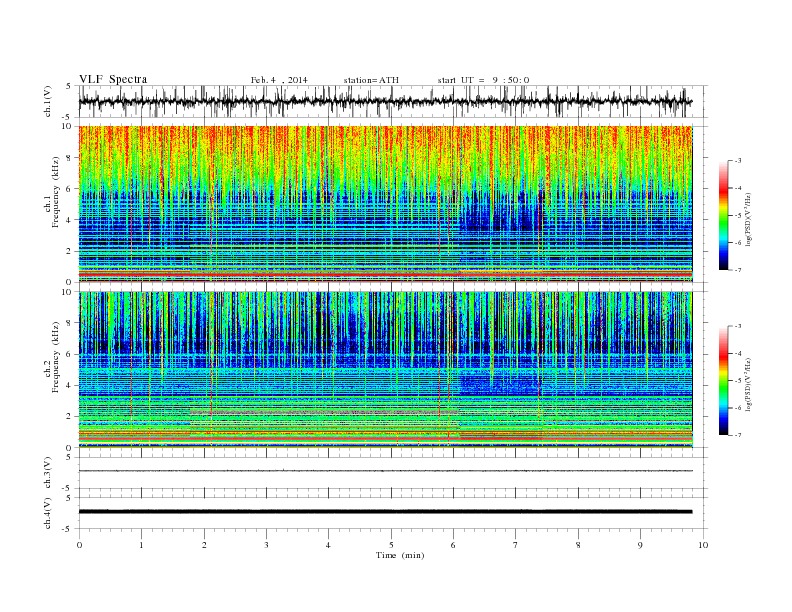Select the "start UT = 9:50:0" header text
This screenshot has width=792, height=612.
click(x=483, y=80)
